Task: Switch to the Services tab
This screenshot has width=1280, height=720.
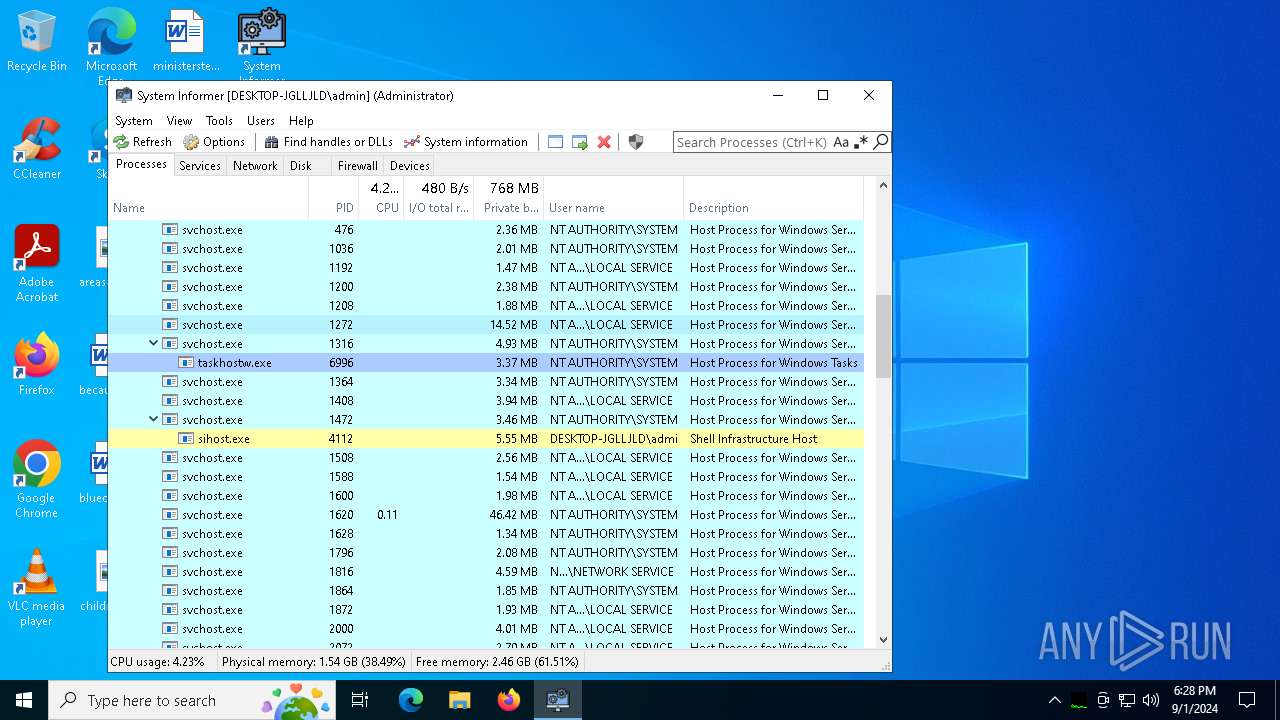Action: 200,166
